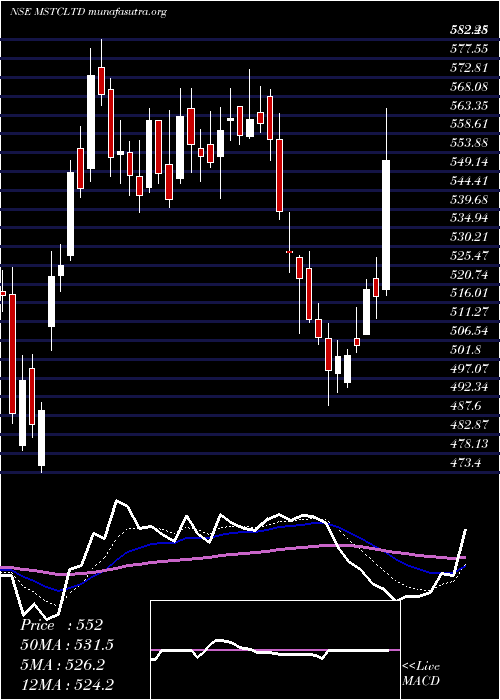Select the 572.81 price axis label

point(468,68)
